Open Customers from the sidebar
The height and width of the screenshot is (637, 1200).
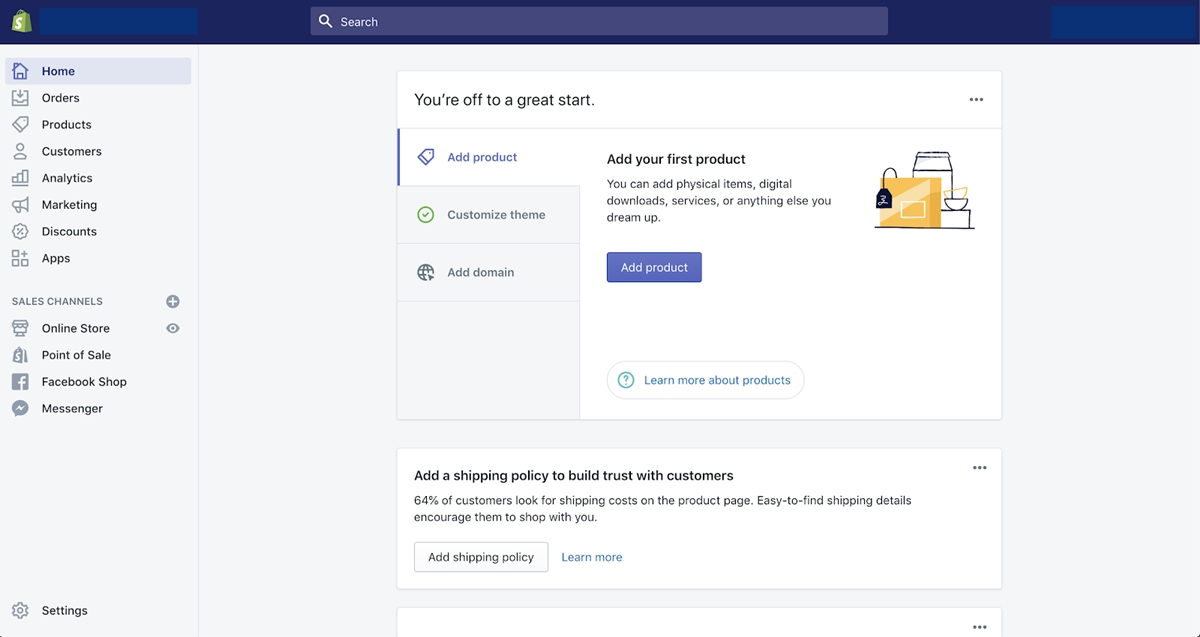coord(20,151)
